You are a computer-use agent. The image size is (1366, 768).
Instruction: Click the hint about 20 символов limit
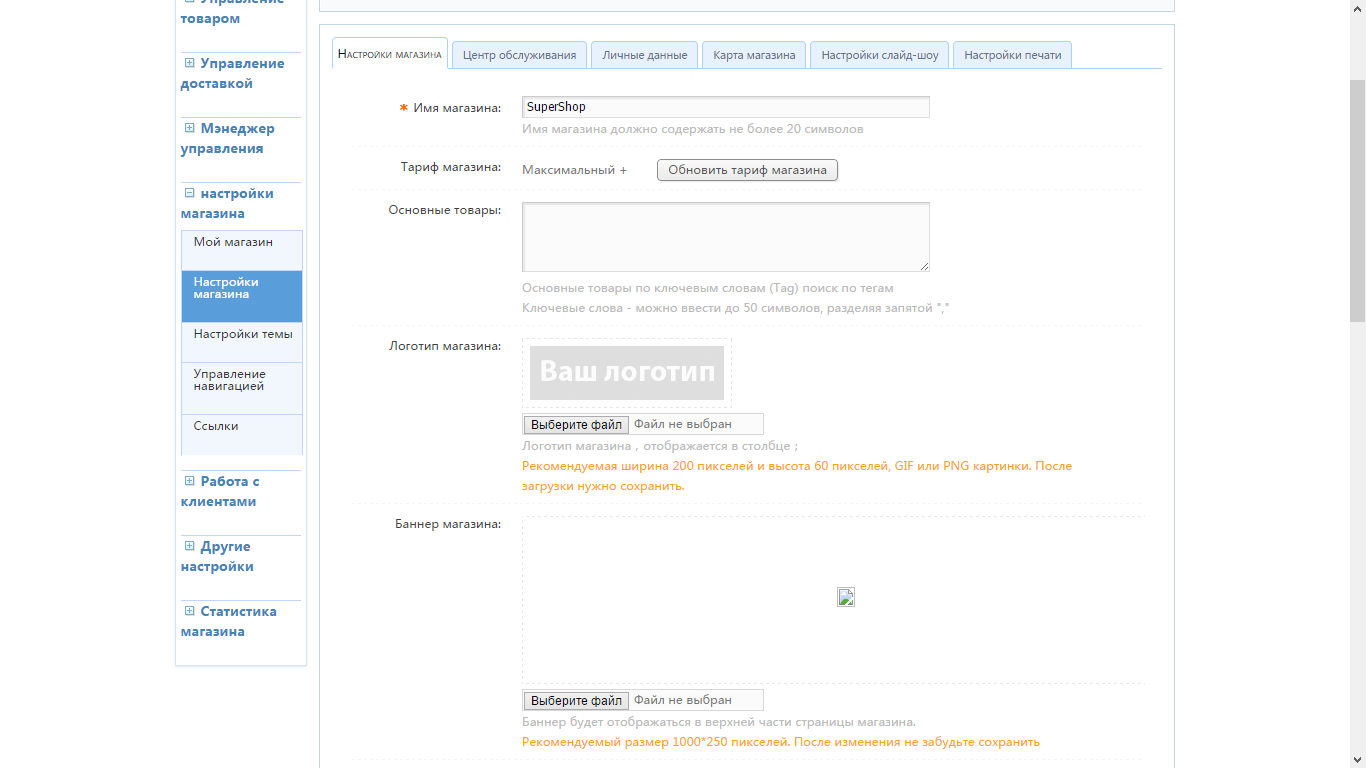(x=693, y=129)
